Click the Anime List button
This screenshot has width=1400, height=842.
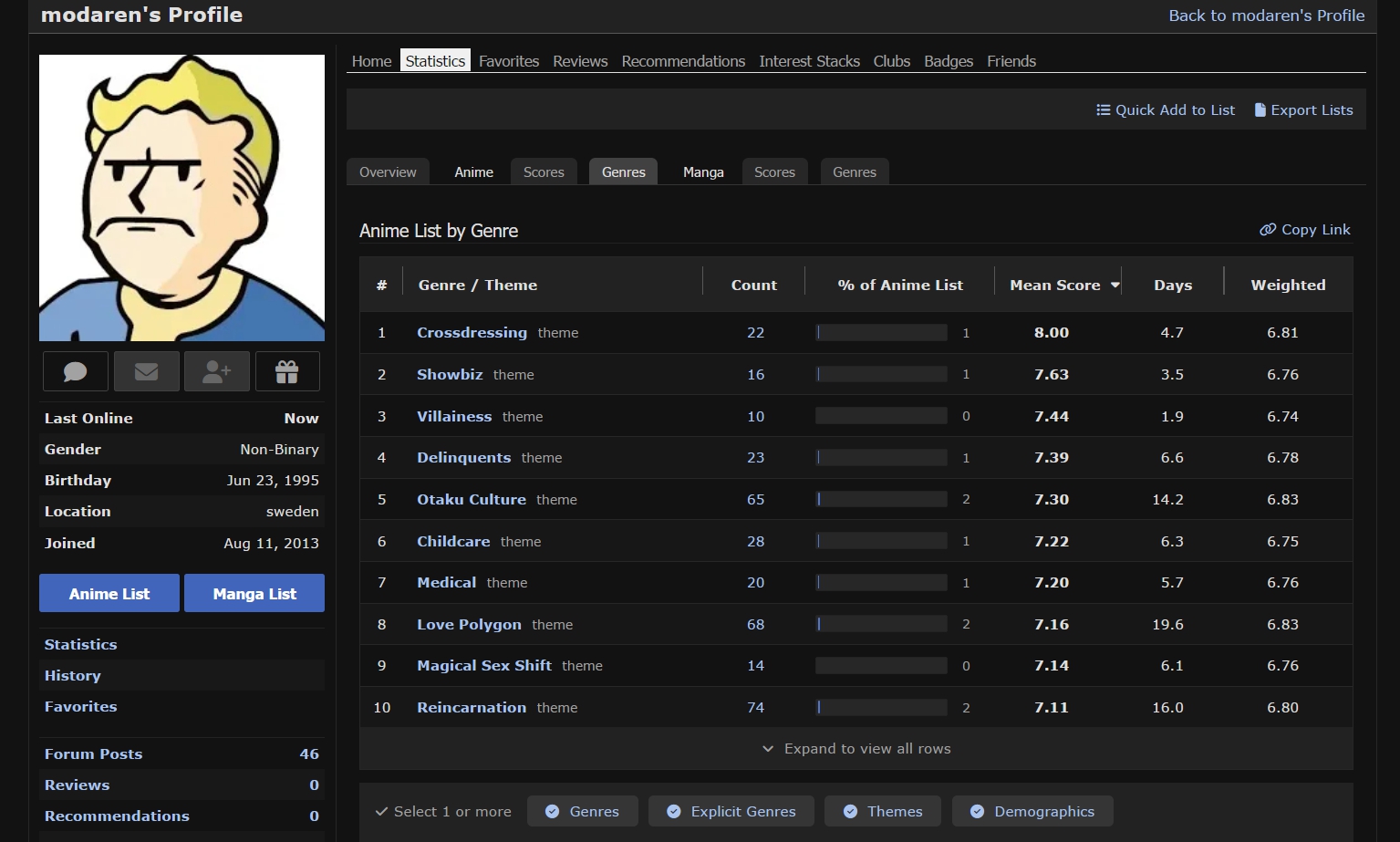coord(109,593)
